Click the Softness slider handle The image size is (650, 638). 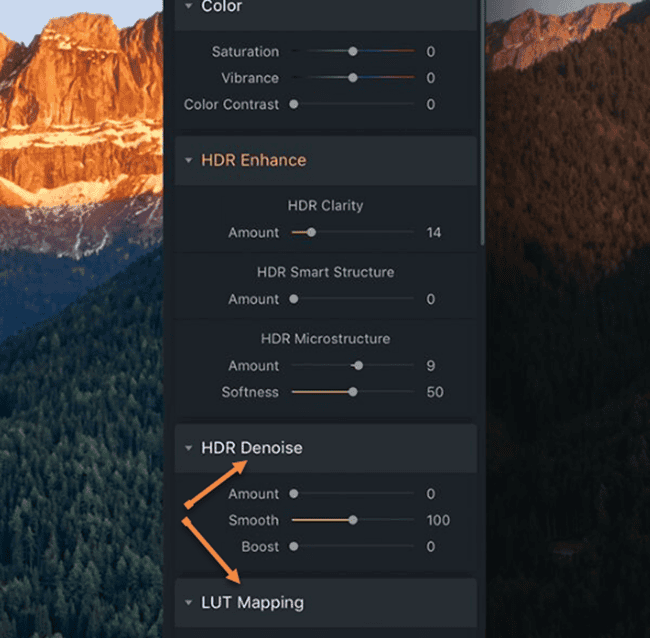click(x=353, y=392)
